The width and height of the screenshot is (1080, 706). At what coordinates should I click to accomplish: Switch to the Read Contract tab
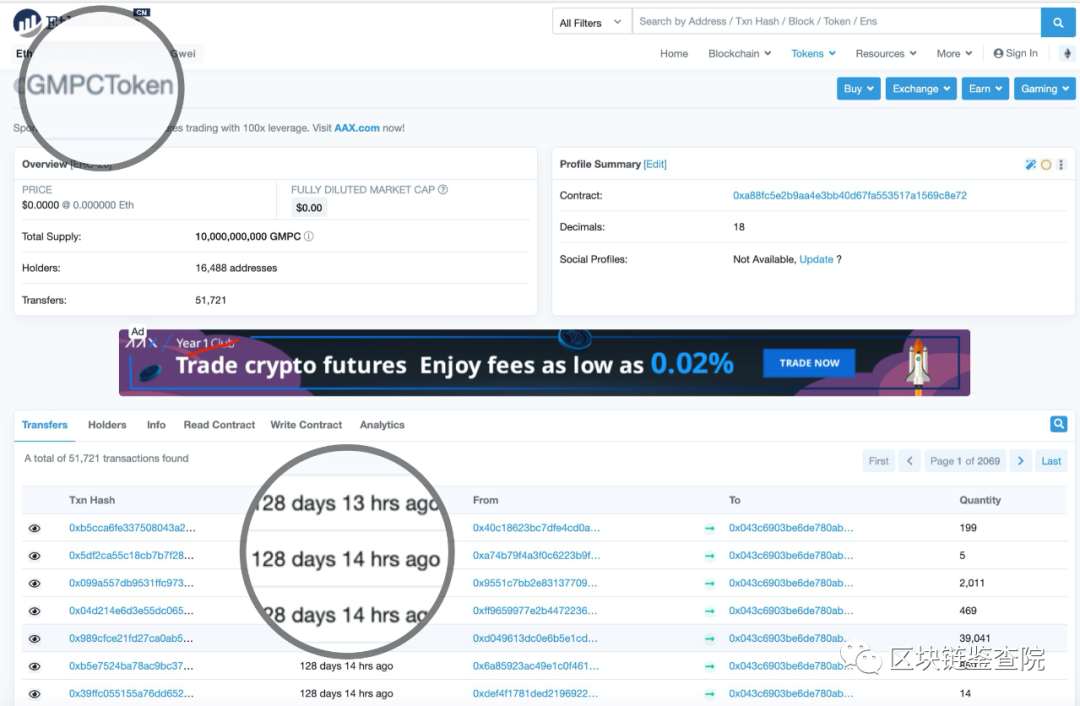coord(219,425)
